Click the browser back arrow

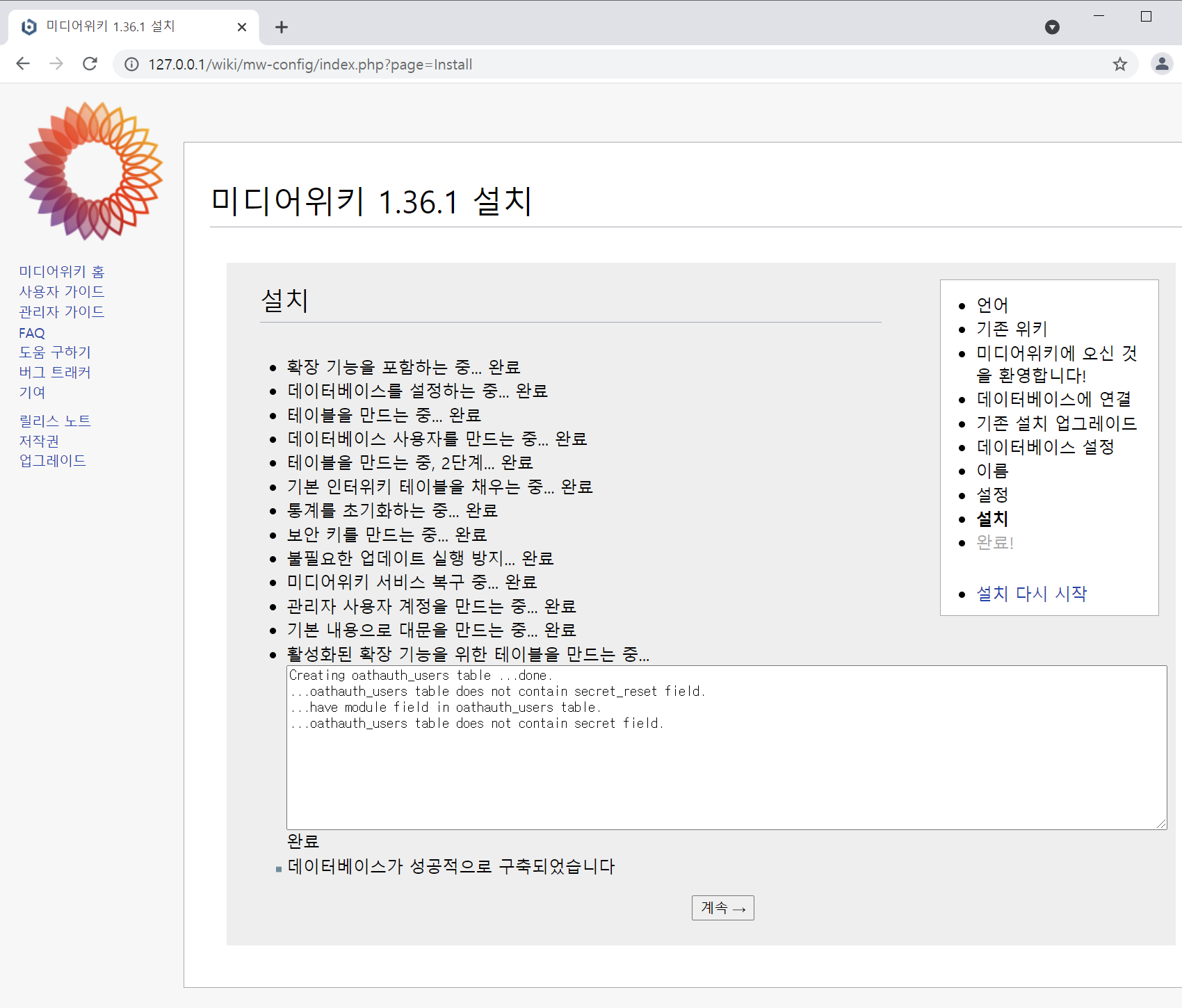coord(23,64)
